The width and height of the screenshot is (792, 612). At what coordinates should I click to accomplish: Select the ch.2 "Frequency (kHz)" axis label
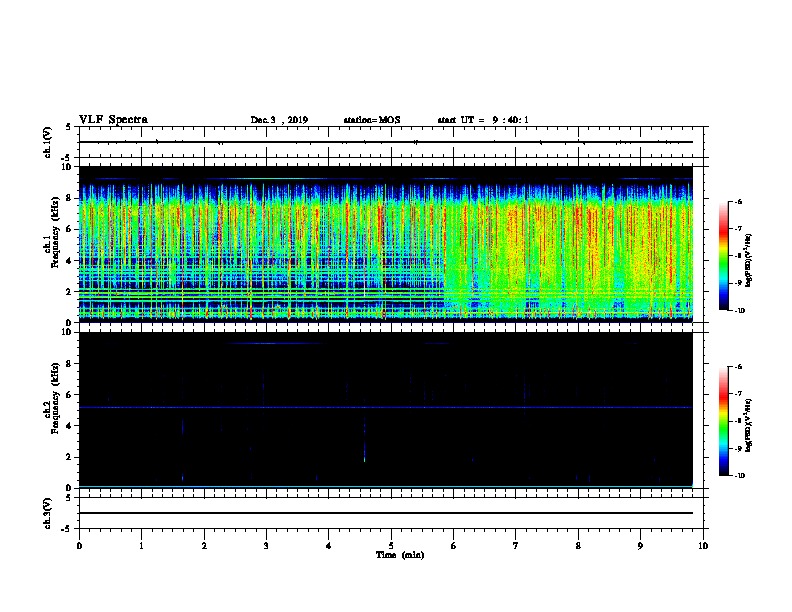55,398
